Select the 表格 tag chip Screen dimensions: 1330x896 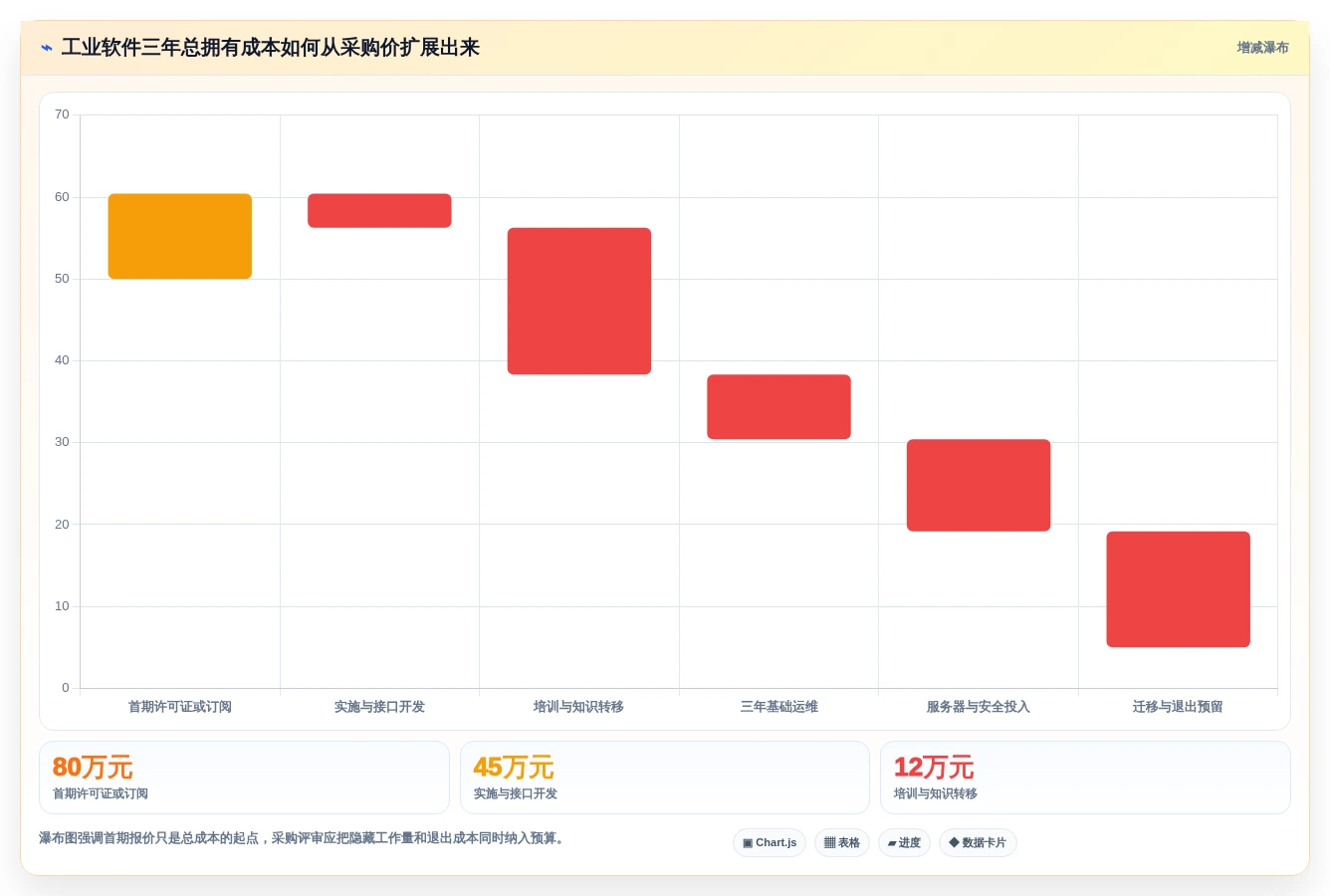(842, 843)
